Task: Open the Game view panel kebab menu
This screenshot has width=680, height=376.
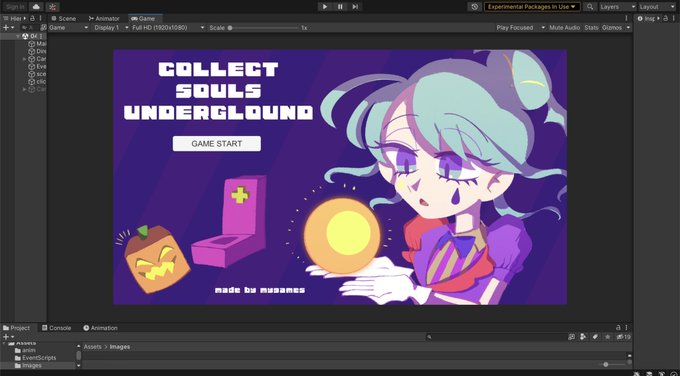Action: (x=626, y=18)
